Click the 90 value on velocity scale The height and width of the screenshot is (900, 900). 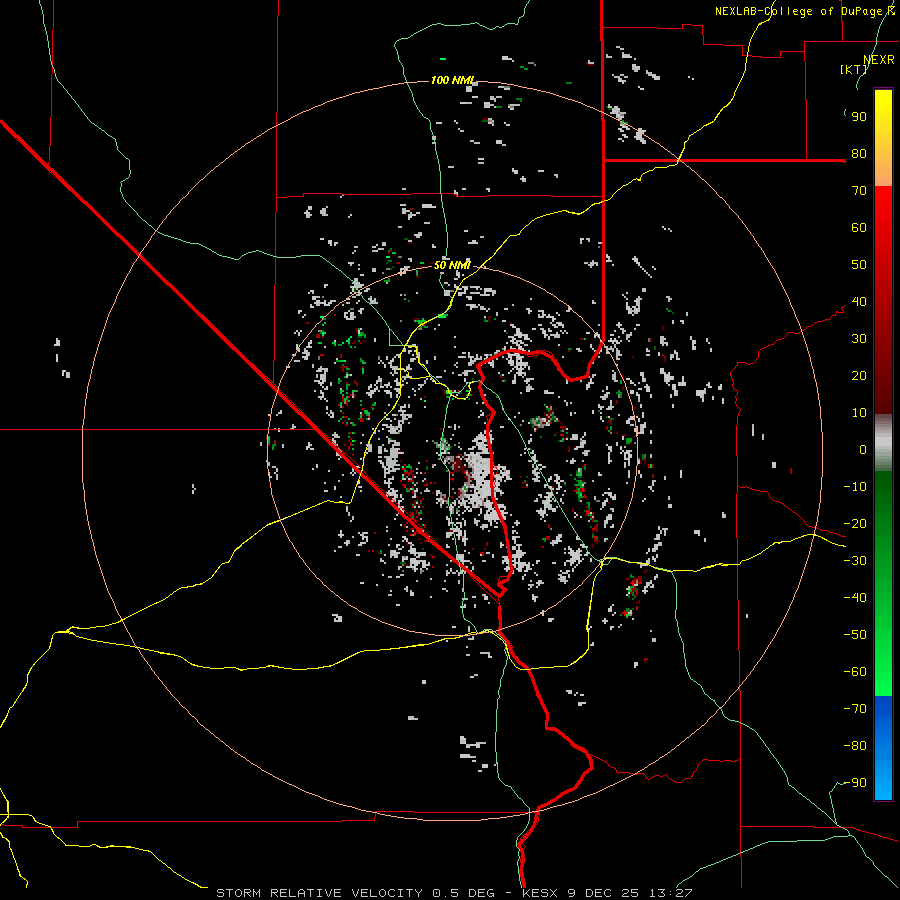point(859,117)
